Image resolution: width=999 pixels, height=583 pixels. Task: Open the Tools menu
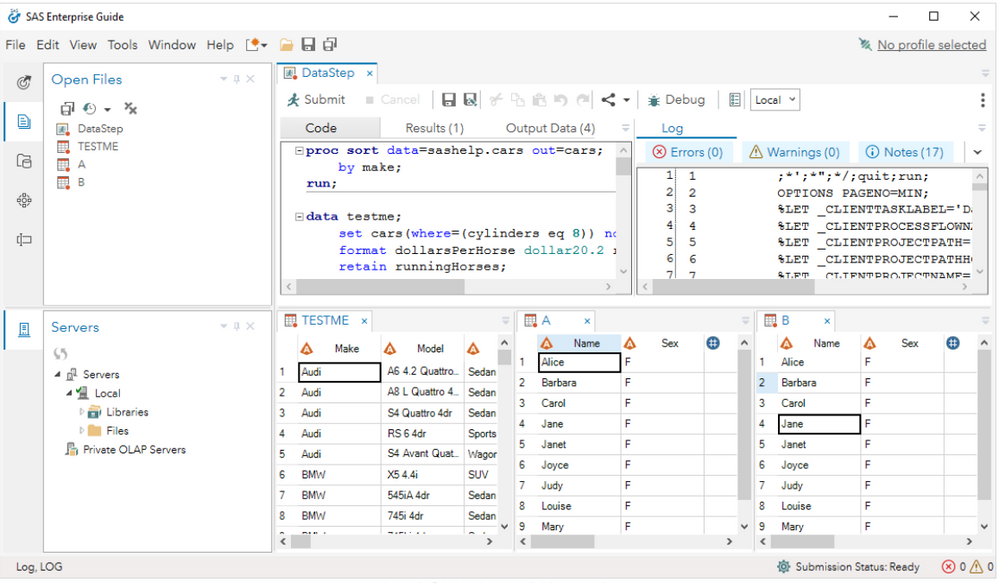[123, 45]
